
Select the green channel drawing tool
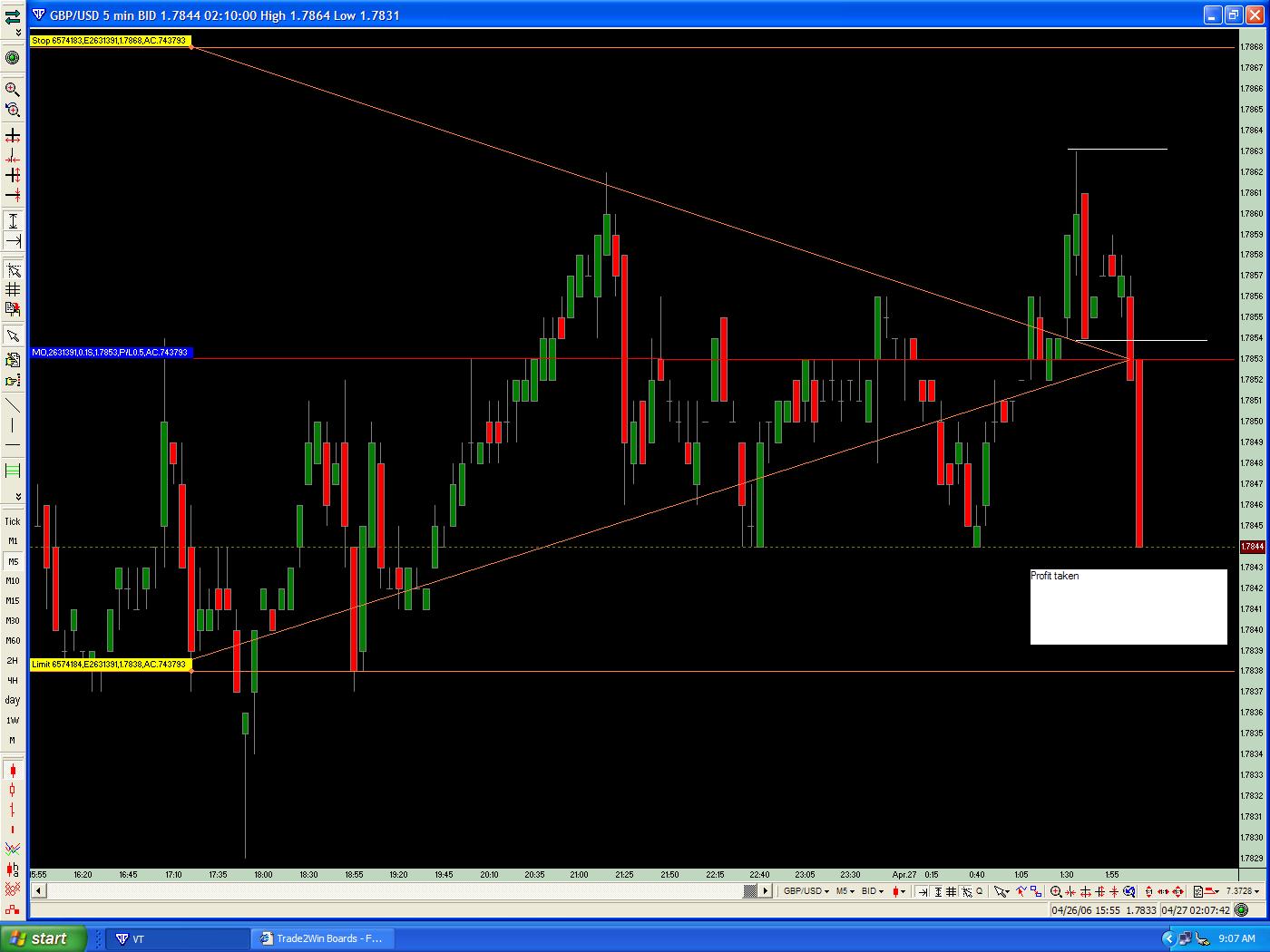[x=13, y=470]
